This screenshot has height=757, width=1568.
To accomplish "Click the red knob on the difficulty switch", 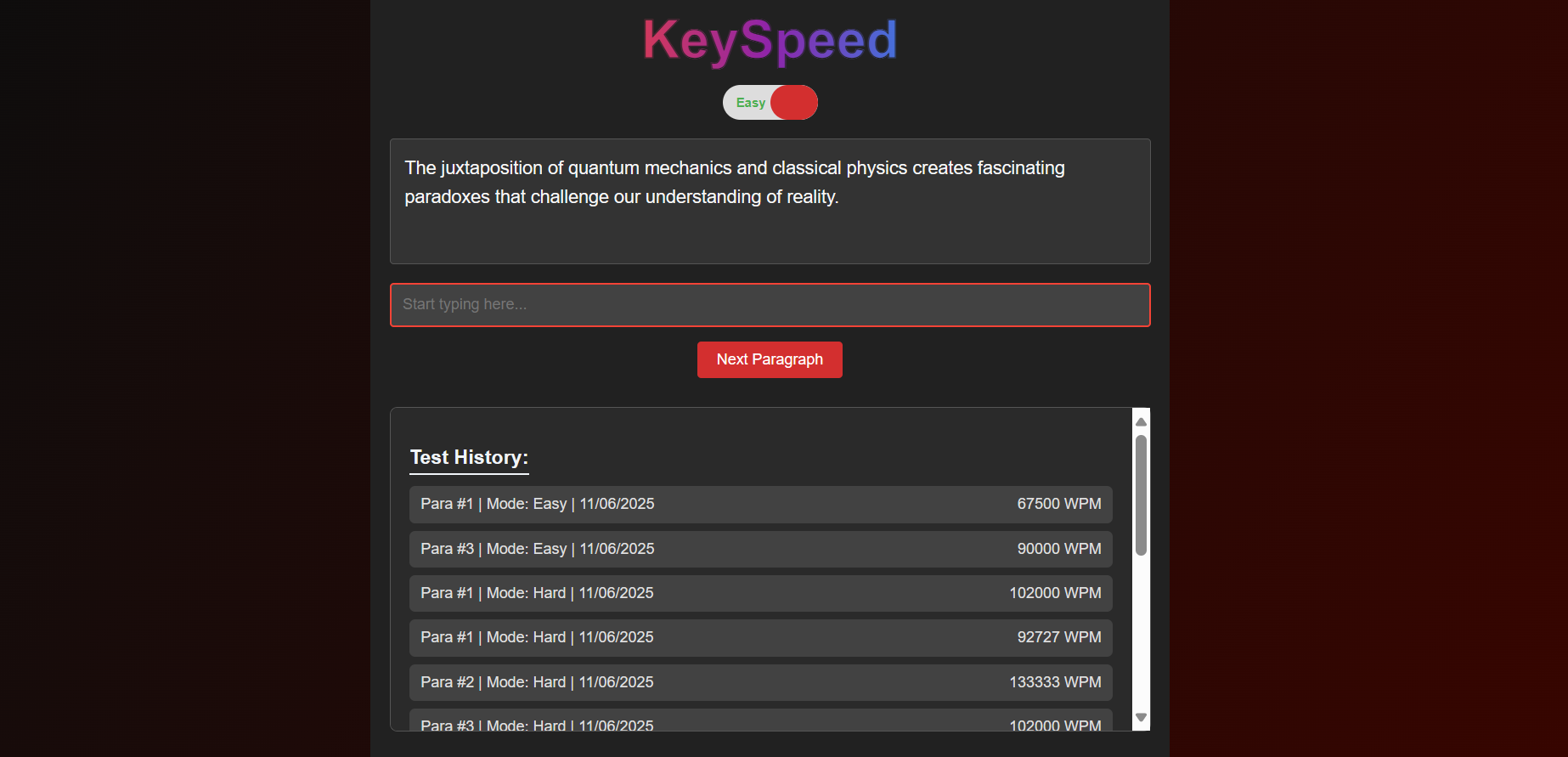I will coord(794,103).
